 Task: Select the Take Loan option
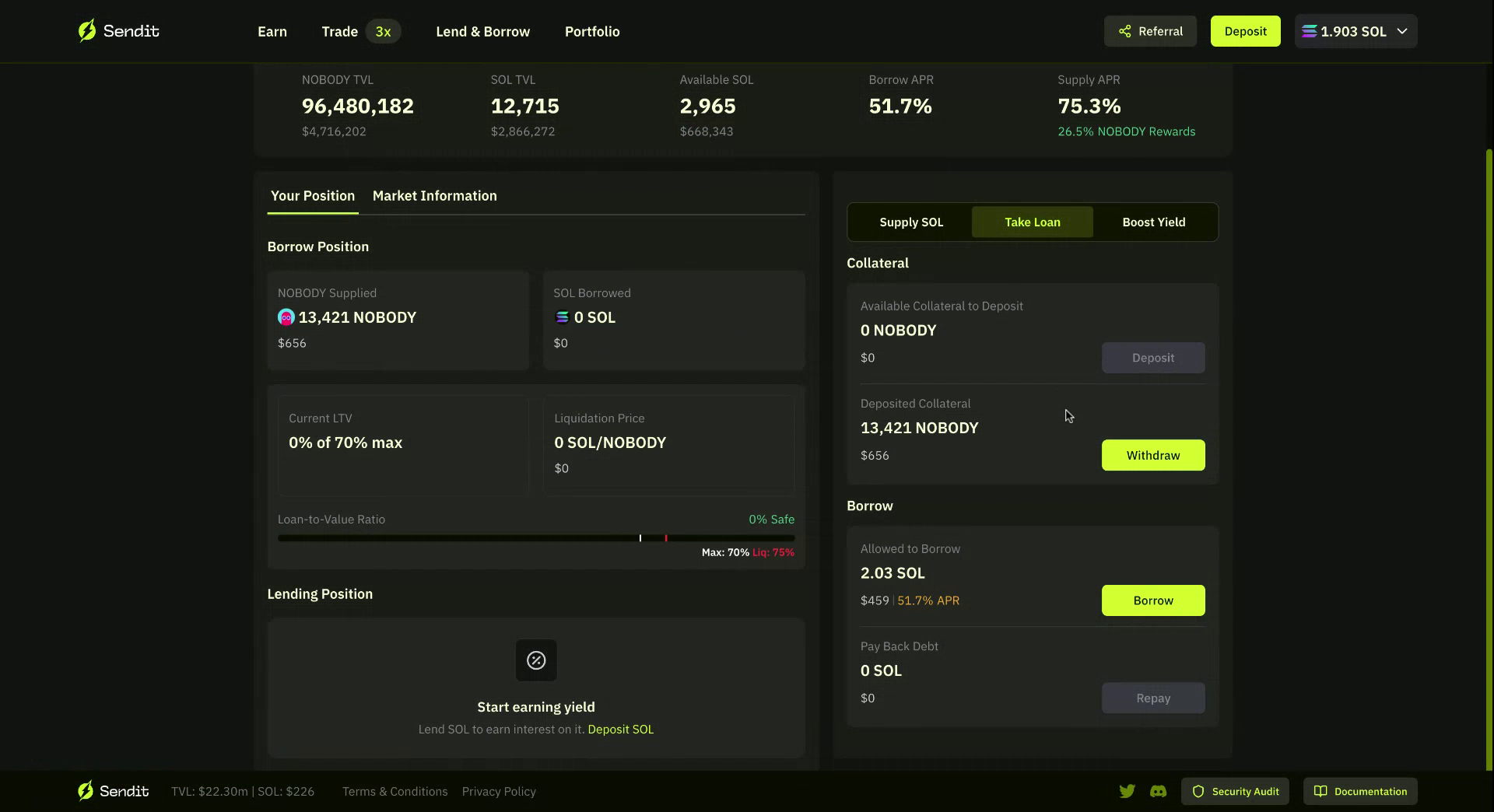pyautogui.click(x=1032, y=222)
